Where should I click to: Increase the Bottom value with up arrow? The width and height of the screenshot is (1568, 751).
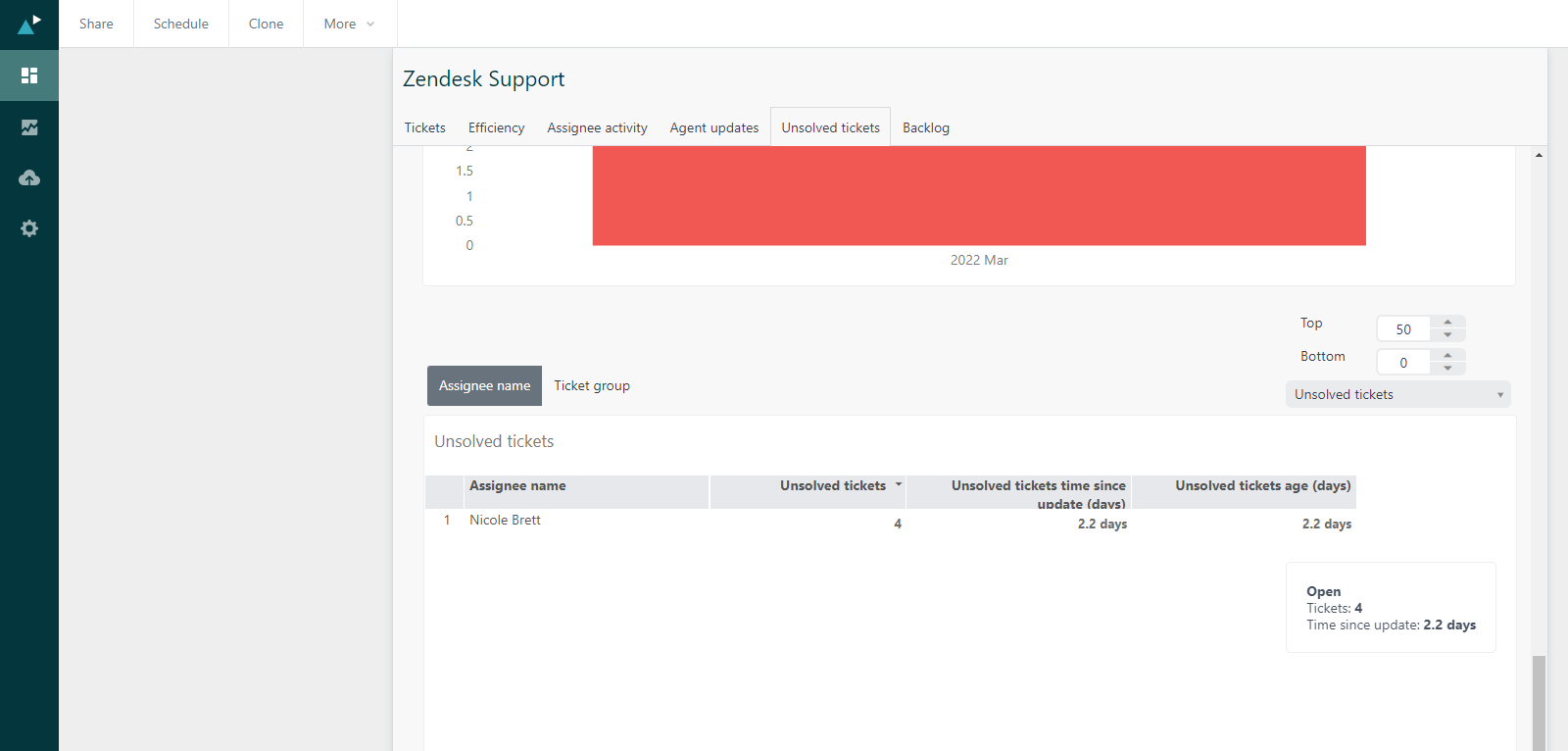(1447, 356)
